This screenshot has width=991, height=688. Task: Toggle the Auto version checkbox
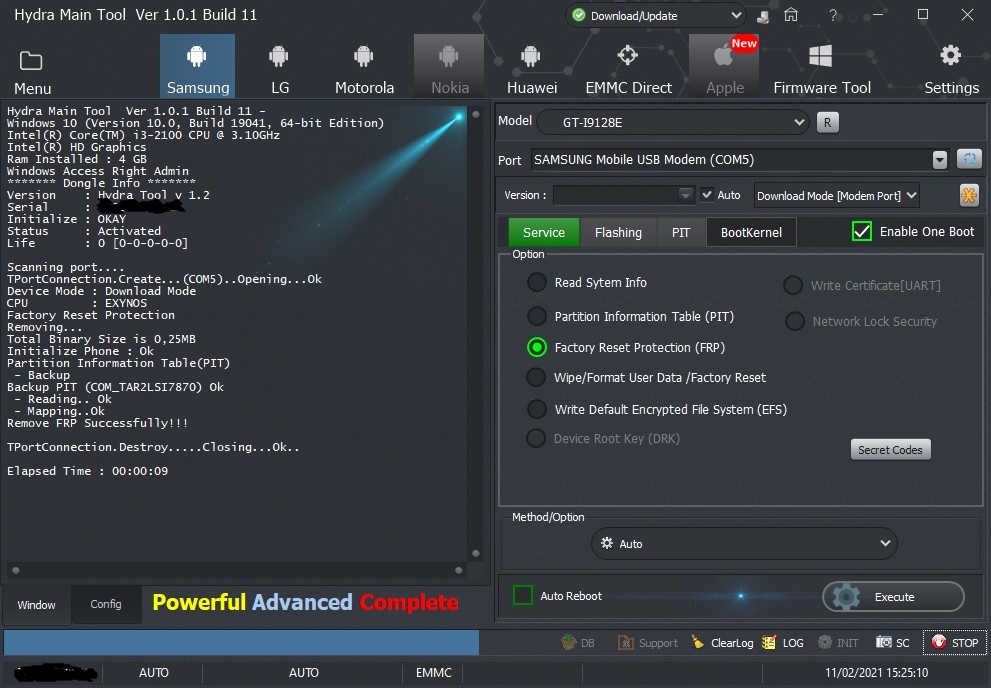(707, 195)
